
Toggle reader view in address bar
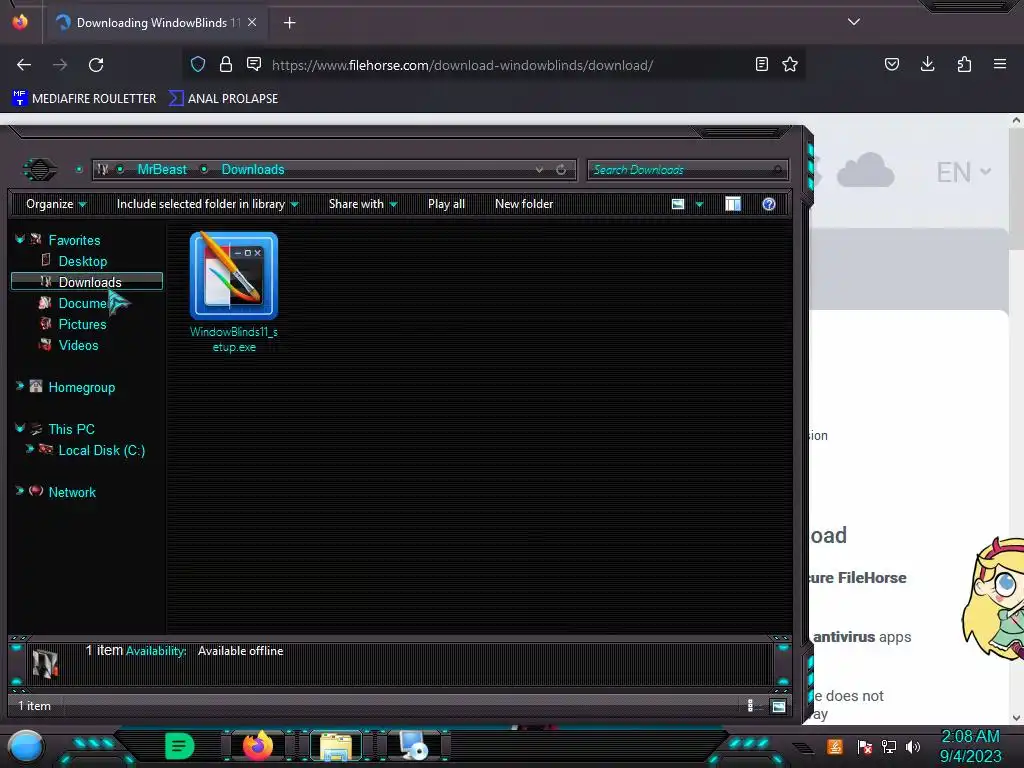761,64
